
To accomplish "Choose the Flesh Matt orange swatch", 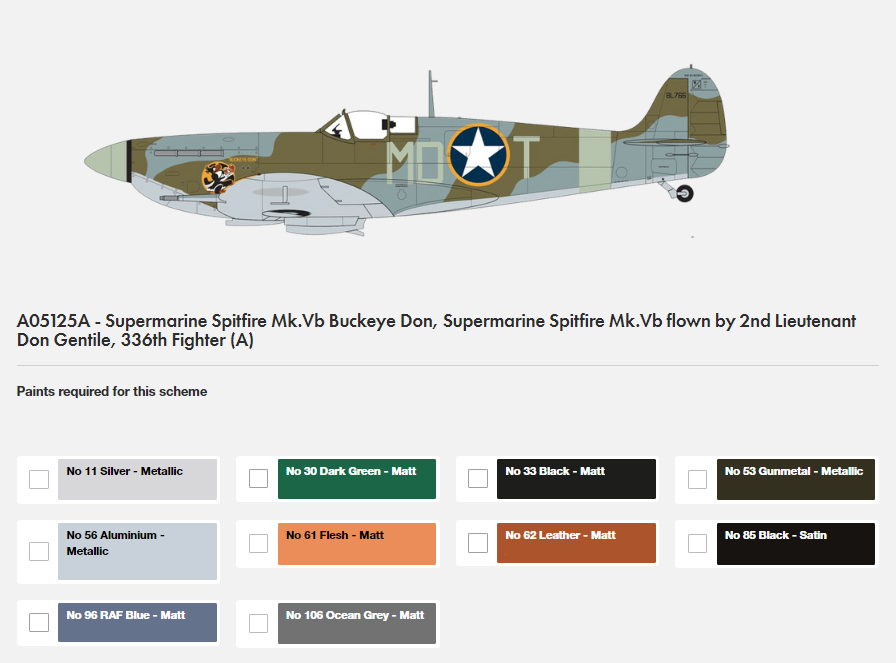I will click(357, 544).
